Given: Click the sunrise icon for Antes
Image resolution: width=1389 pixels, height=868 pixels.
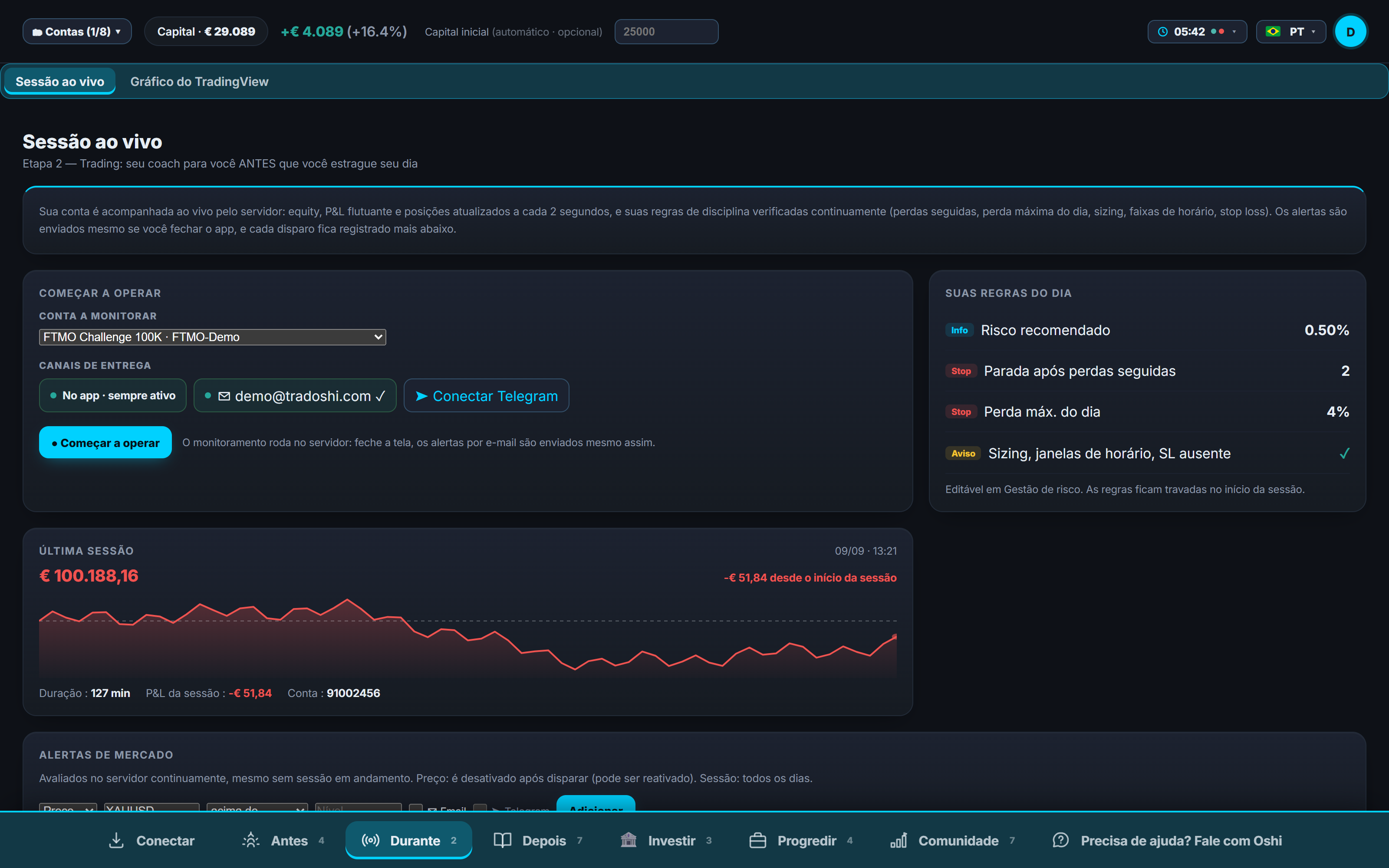Looking at the screenshot, I should [251, 841].
